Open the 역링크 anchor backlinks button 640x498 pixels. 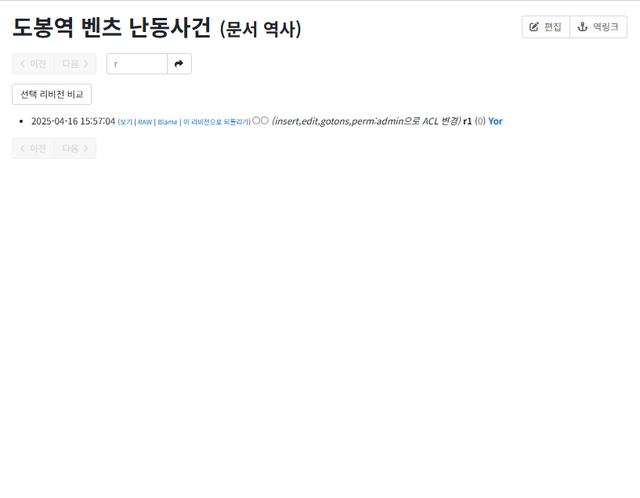coord(598,27)
